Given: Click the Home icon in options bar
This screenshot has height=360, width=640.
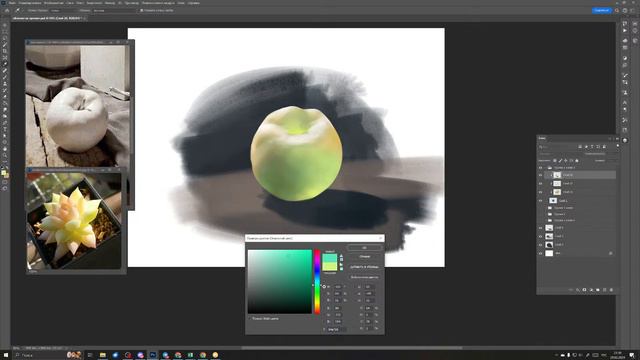Looking at the screenshot, I should point(7,10).
